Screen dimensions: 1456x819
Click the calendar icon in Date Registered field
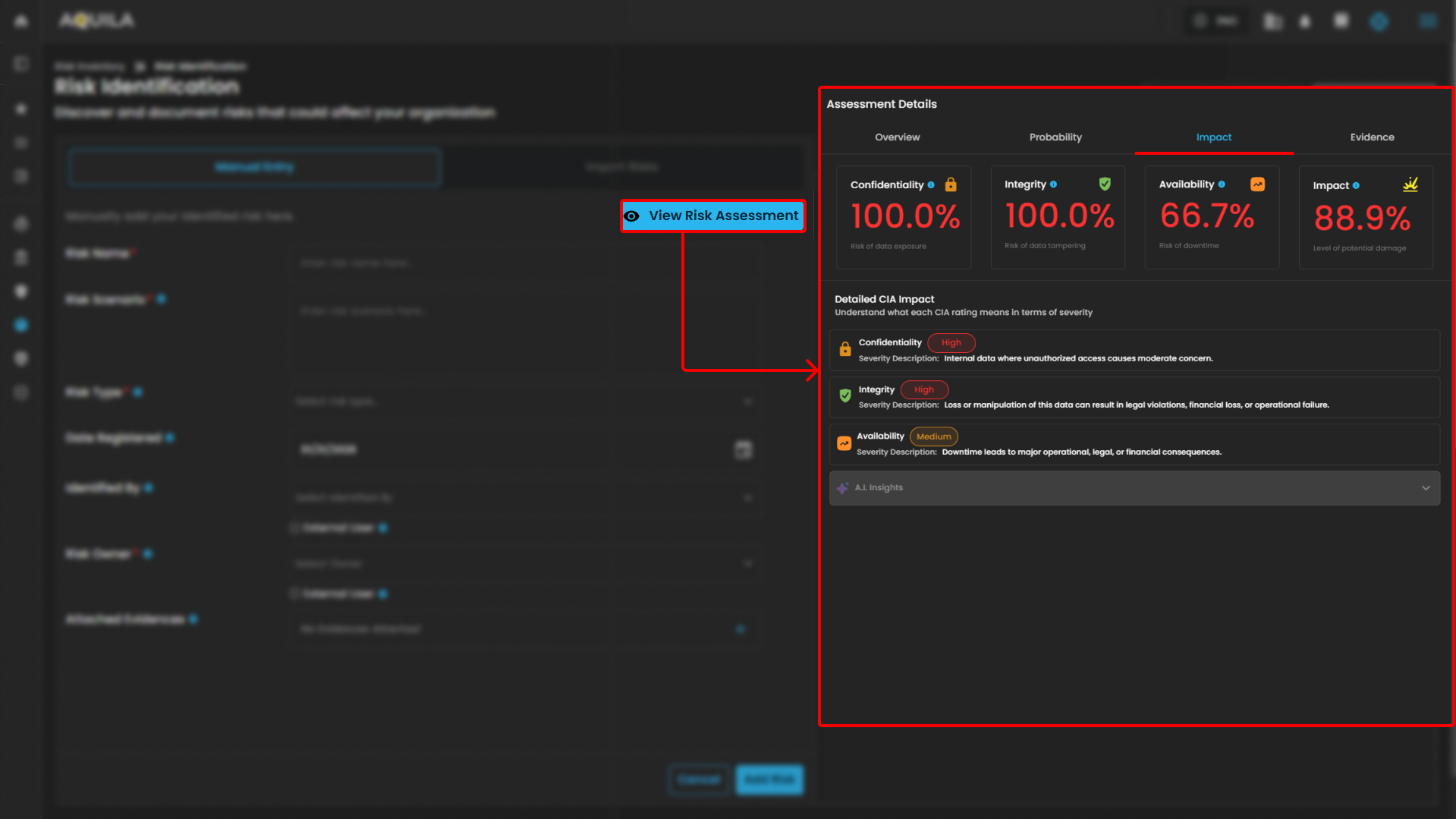click(x=743, y=449)
